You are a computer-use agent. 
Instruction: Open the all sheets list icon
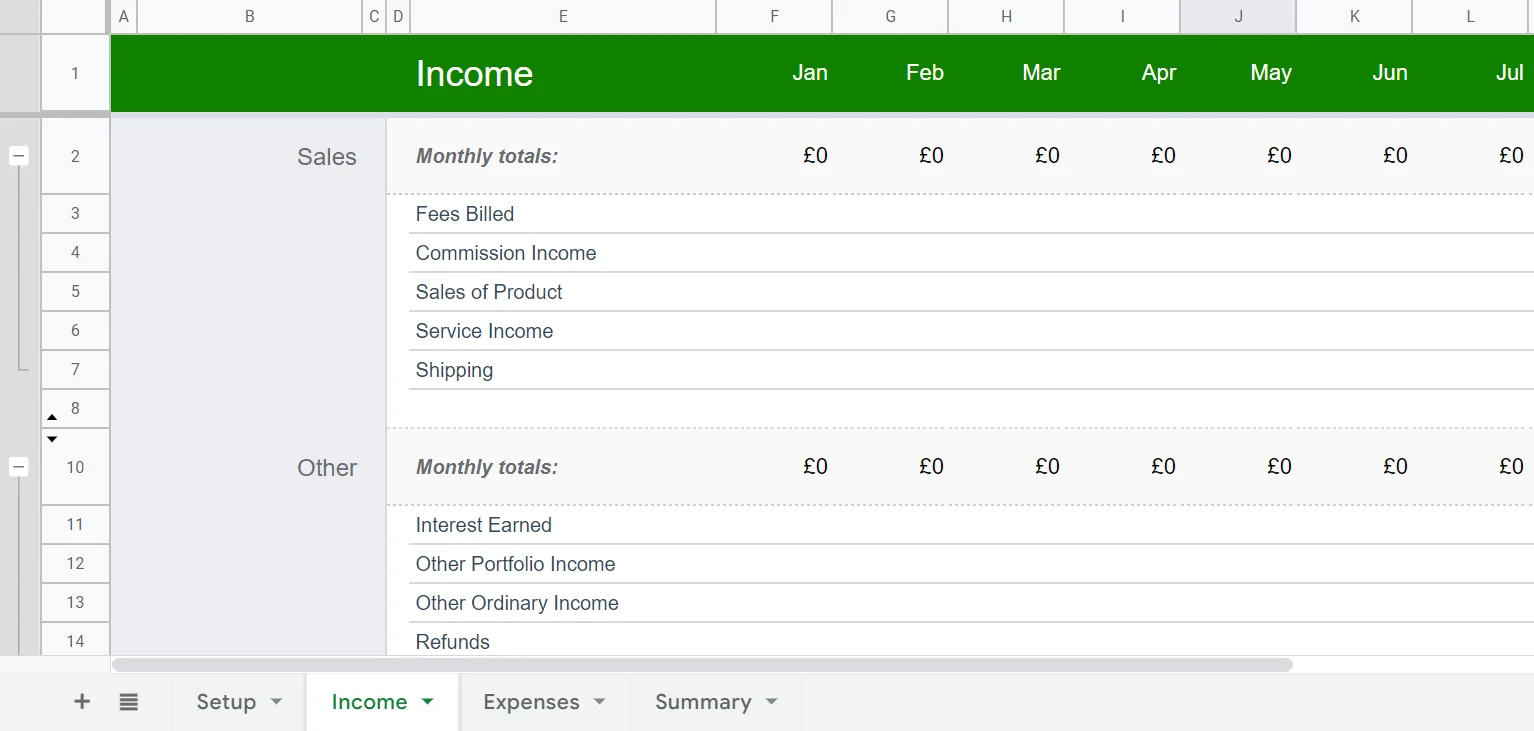click(128, 702)
